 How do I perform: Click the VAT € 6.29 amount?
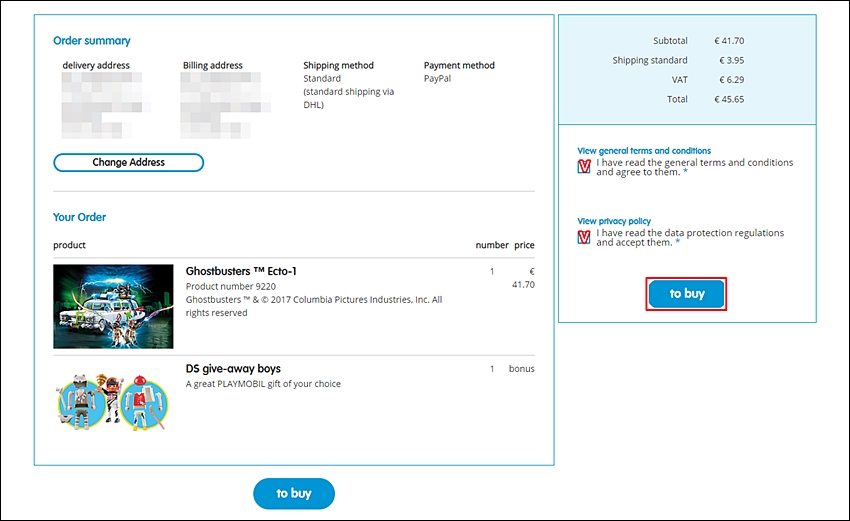pos(731,80)
